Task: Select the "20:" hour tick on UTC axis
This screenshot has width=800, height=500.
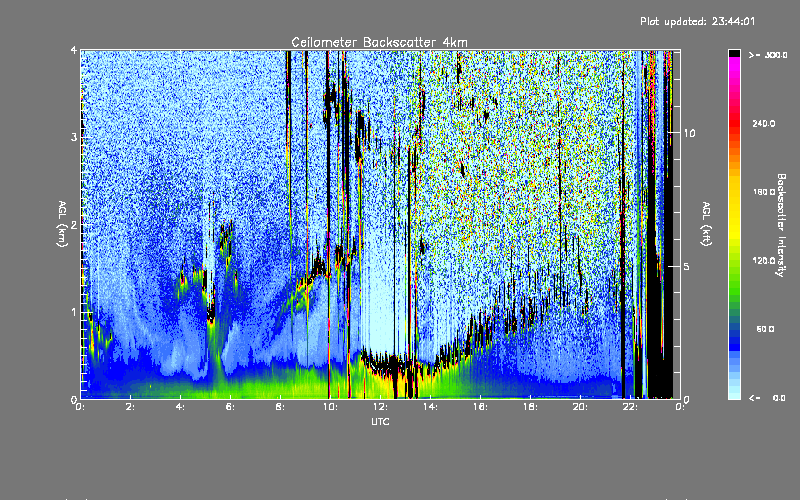Action: pyautogui.click(x=580, y=407)
